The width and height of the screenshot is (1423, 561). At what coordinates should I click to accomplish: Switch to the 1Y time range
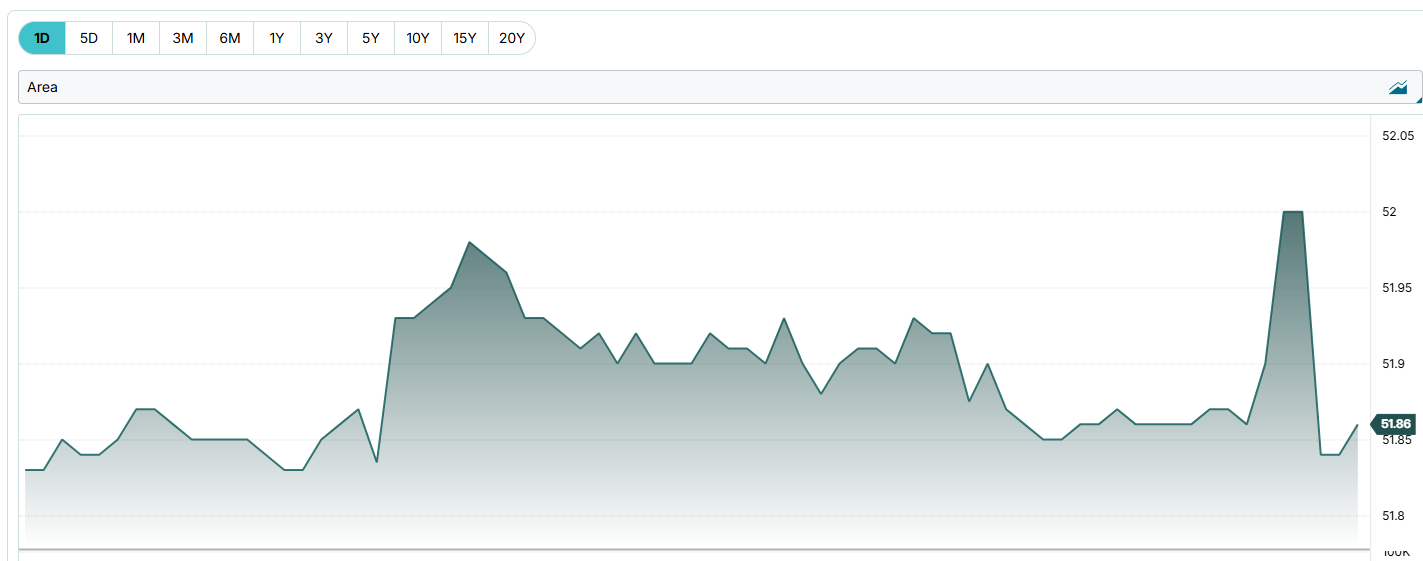coord(277,38)
